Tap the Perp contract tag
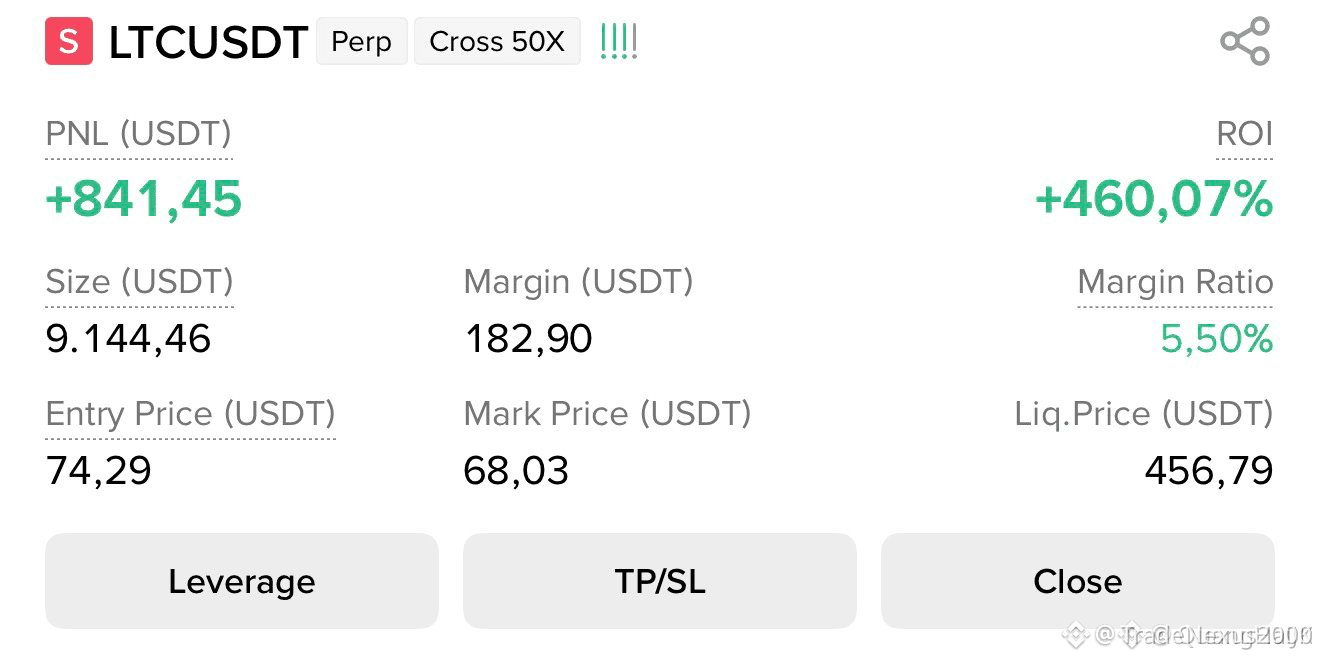This screenshot has width=1320, height=660. (x=362, y=42)
